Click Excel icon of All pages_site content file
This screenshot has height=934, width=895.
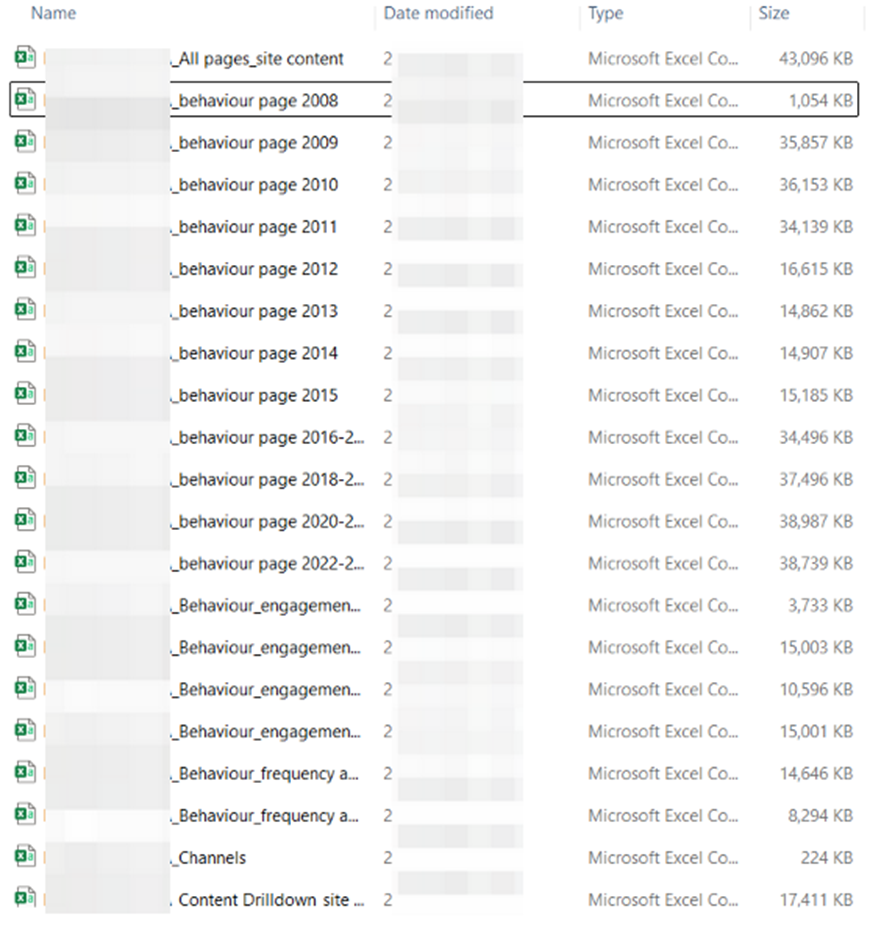point(25,58)
